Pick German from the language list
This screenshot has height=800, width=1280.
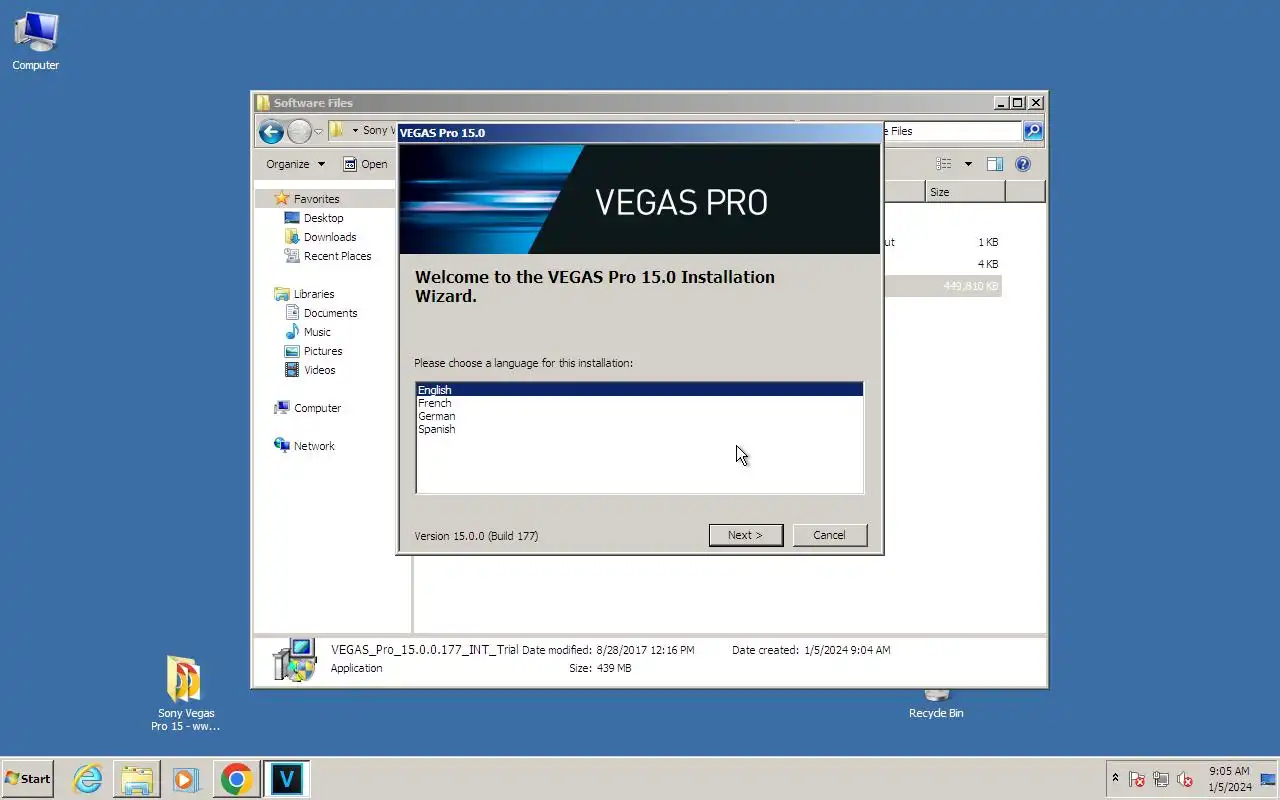coord(639,416)
